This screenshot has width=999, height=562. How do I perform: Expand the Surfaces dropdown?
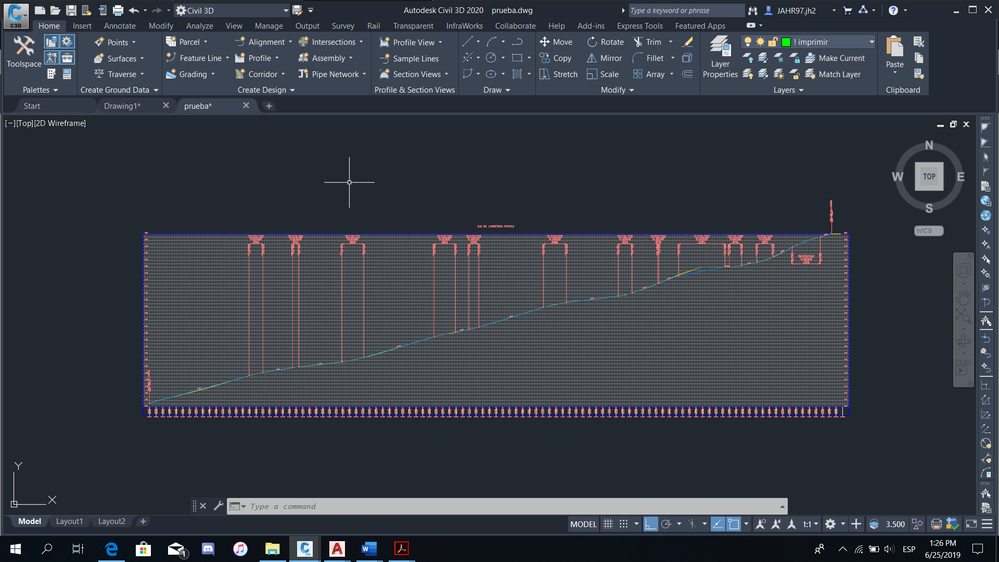[x=141, y=58]
